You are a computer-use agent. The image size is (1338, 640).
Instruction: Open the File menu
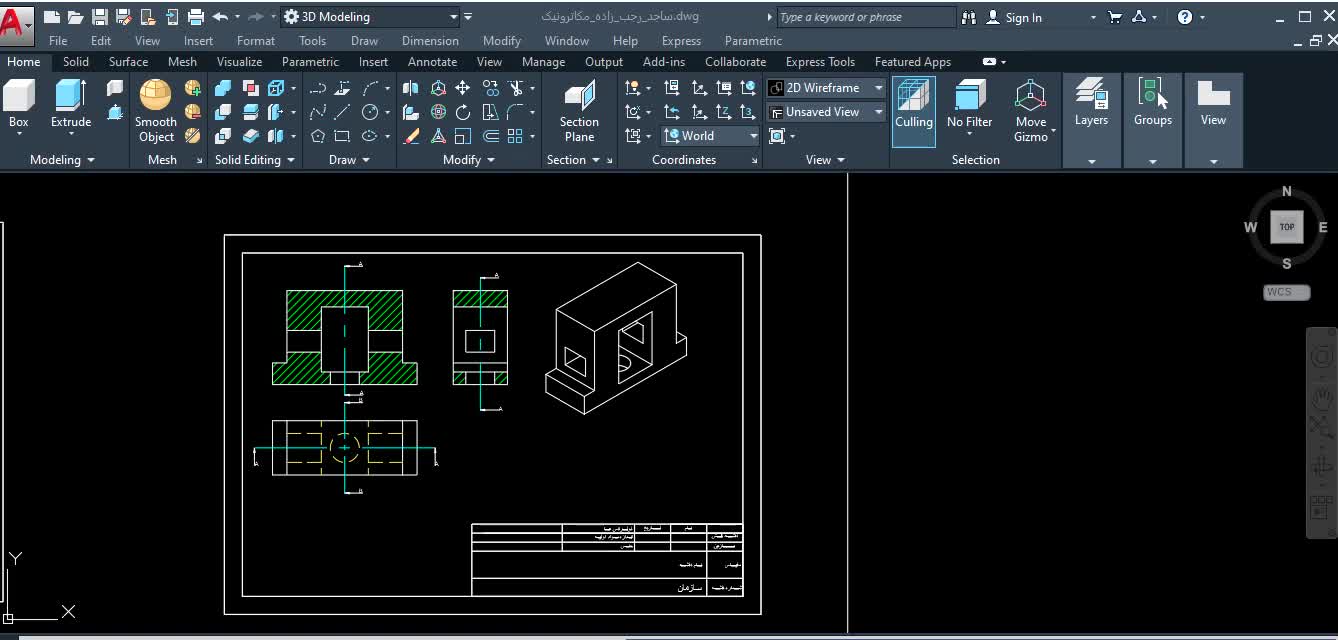pyautogui.click(x=58, y=41)
